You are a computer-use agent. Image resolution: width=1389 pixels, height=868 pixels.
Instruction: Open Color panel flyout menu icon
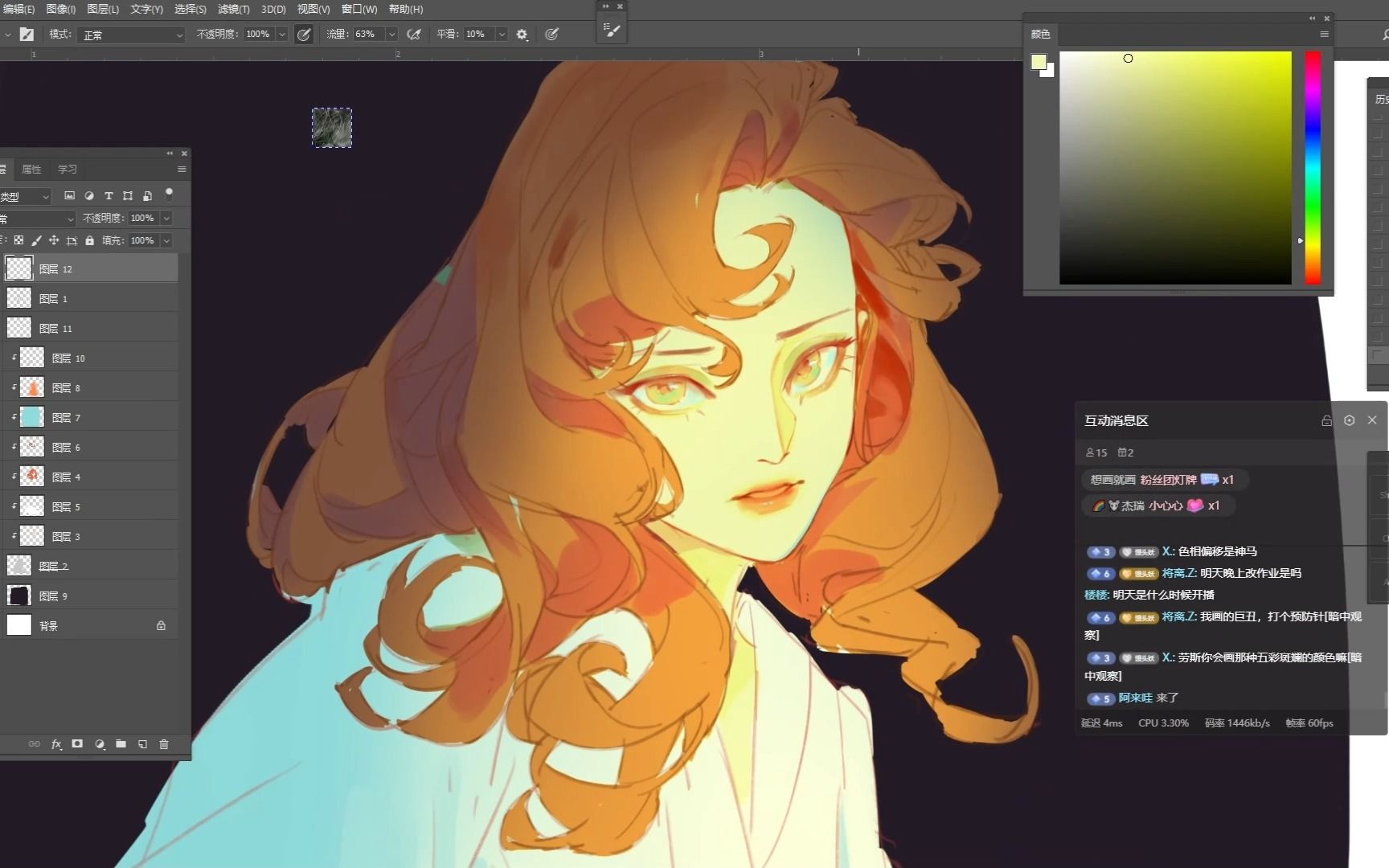coord(1324,34)
